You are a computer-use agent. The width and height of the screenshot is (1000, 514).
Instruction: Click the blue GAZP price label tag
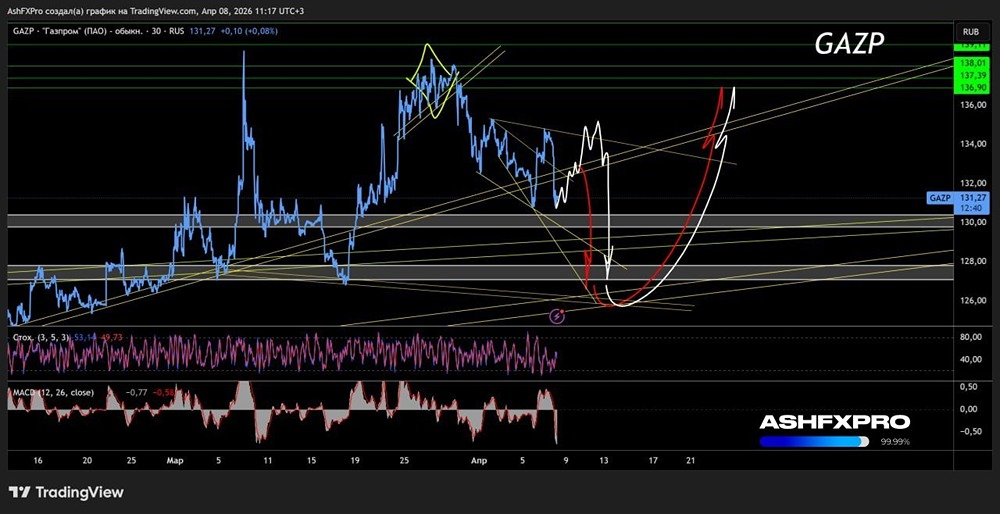(x=940, y=198)
